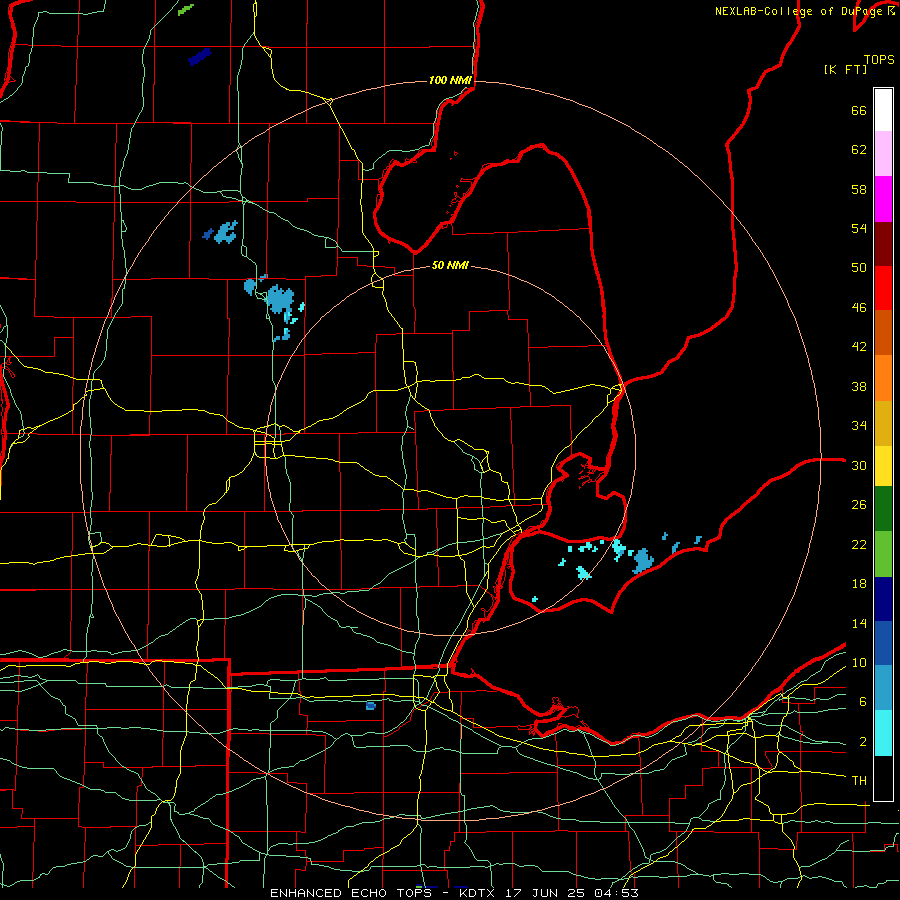Click the '14' legend value
This screenshot has width=900, height=900.
(859, 623)
